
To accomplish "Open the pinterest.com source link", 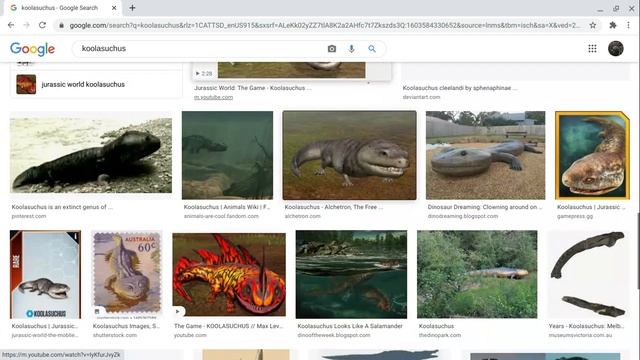I will pyautogui.click(x=29, y=216).
